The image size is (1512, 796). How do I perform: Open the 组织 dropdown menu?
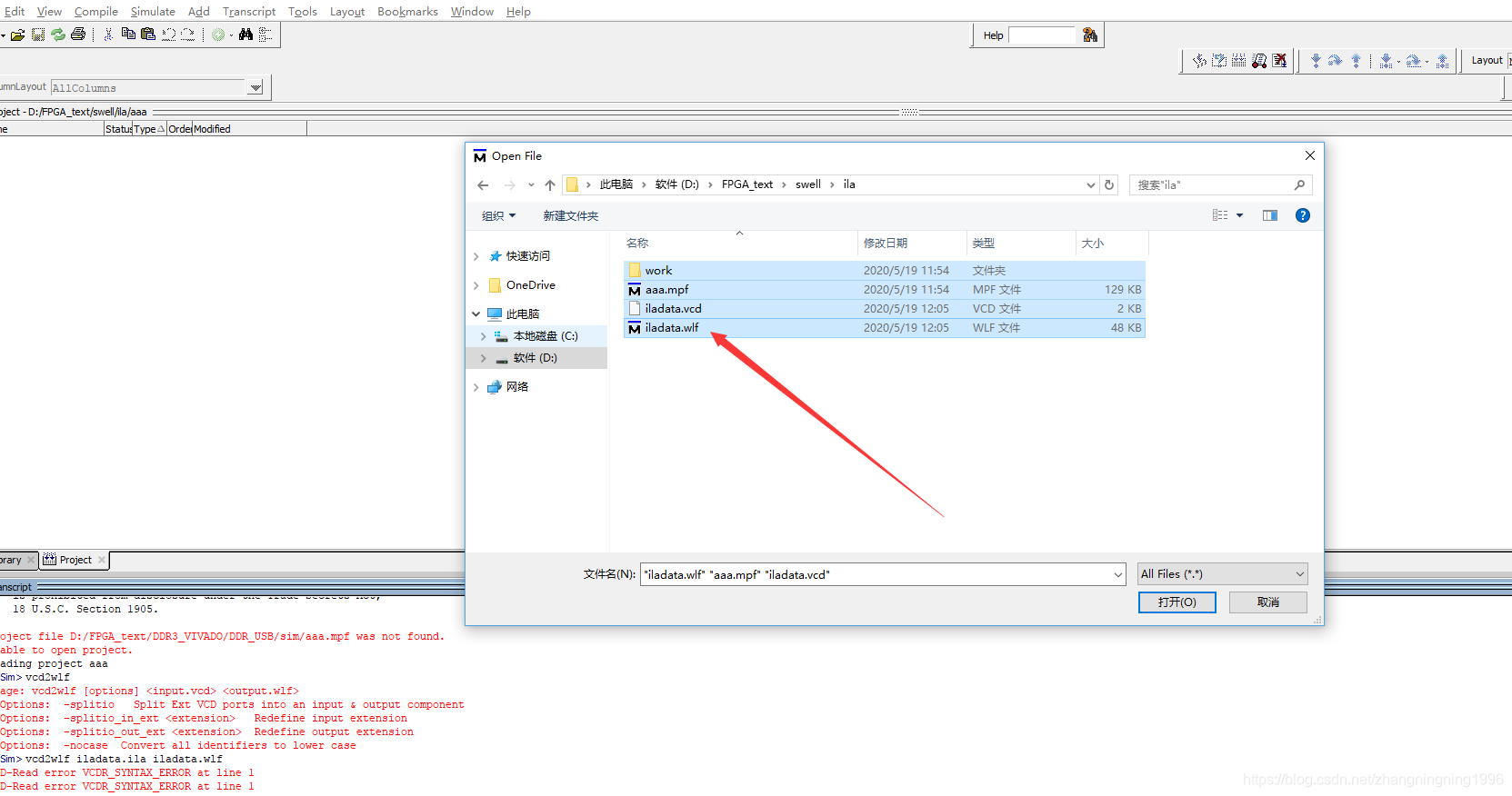click(498, 216)
